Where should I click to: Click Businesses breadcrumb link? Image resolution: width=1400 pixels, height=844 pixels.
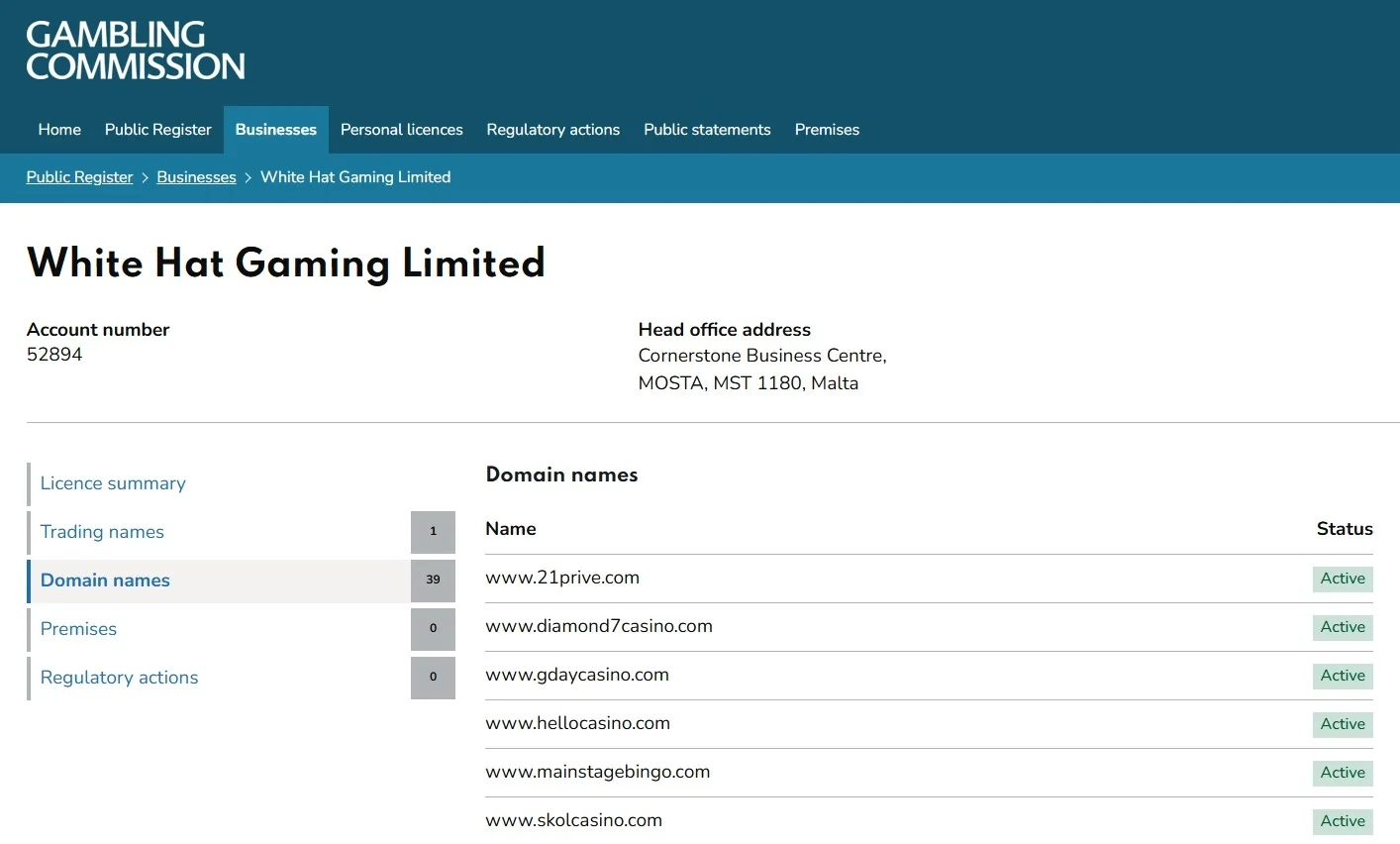[196, 177]
